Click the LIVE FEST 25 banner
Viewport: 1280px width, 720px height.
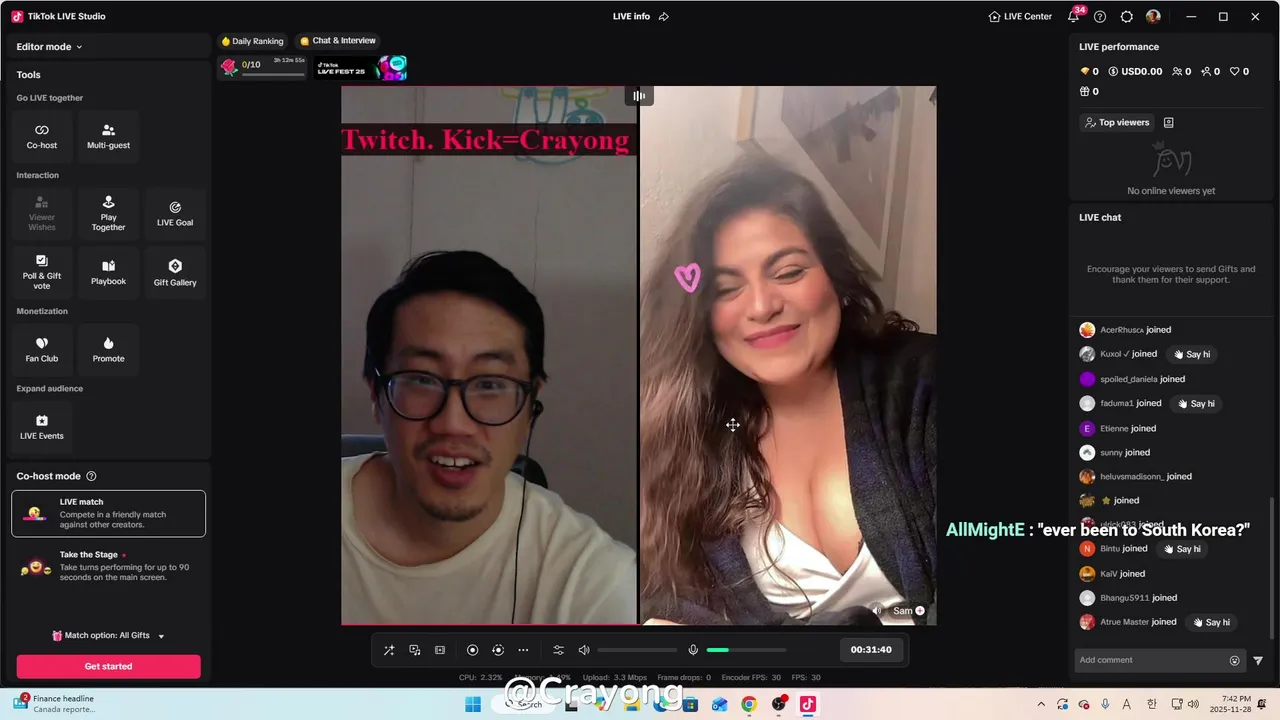click(361, 68)
